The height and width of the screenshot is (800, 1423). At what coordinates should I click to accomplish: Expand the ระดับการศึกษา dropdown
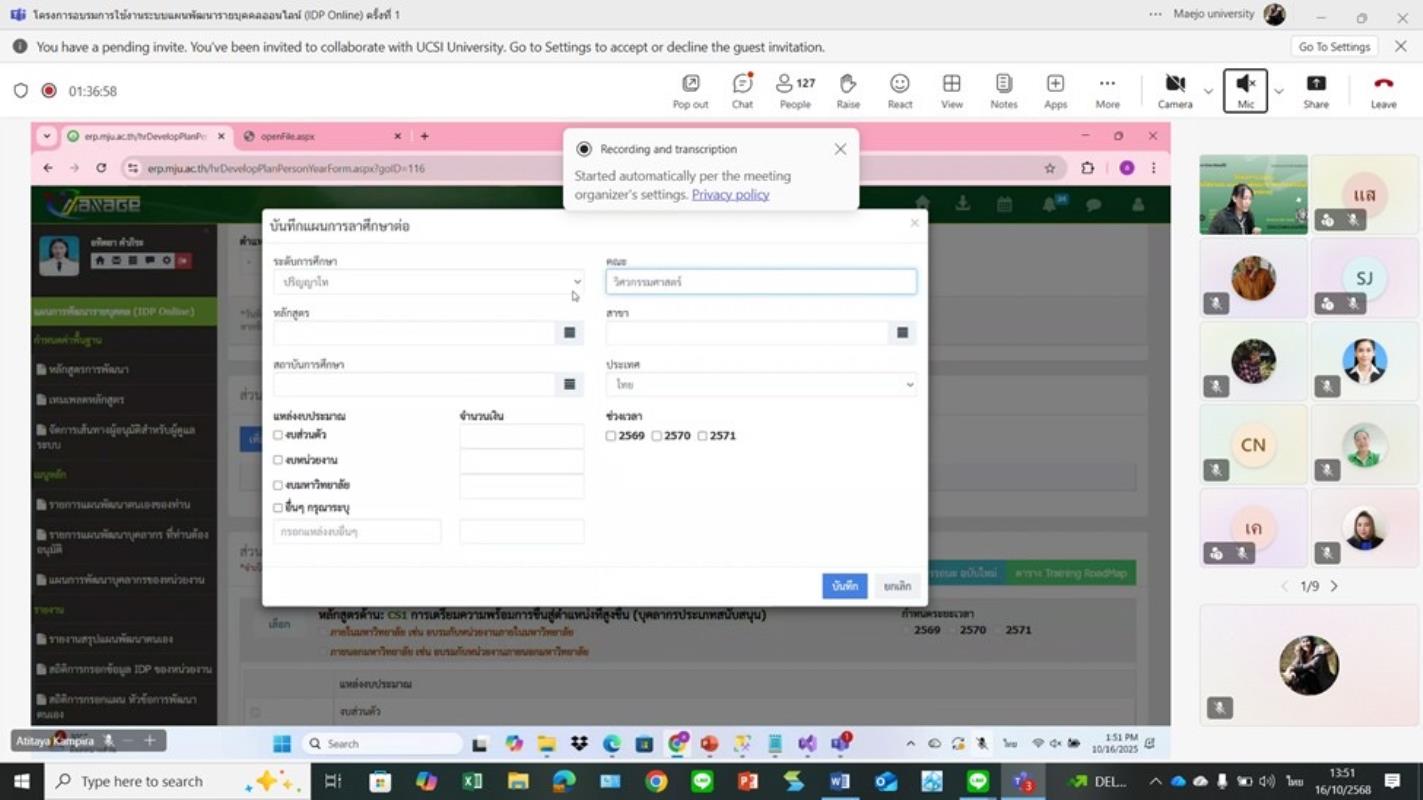pyautogui.click(x=428, y=283)
